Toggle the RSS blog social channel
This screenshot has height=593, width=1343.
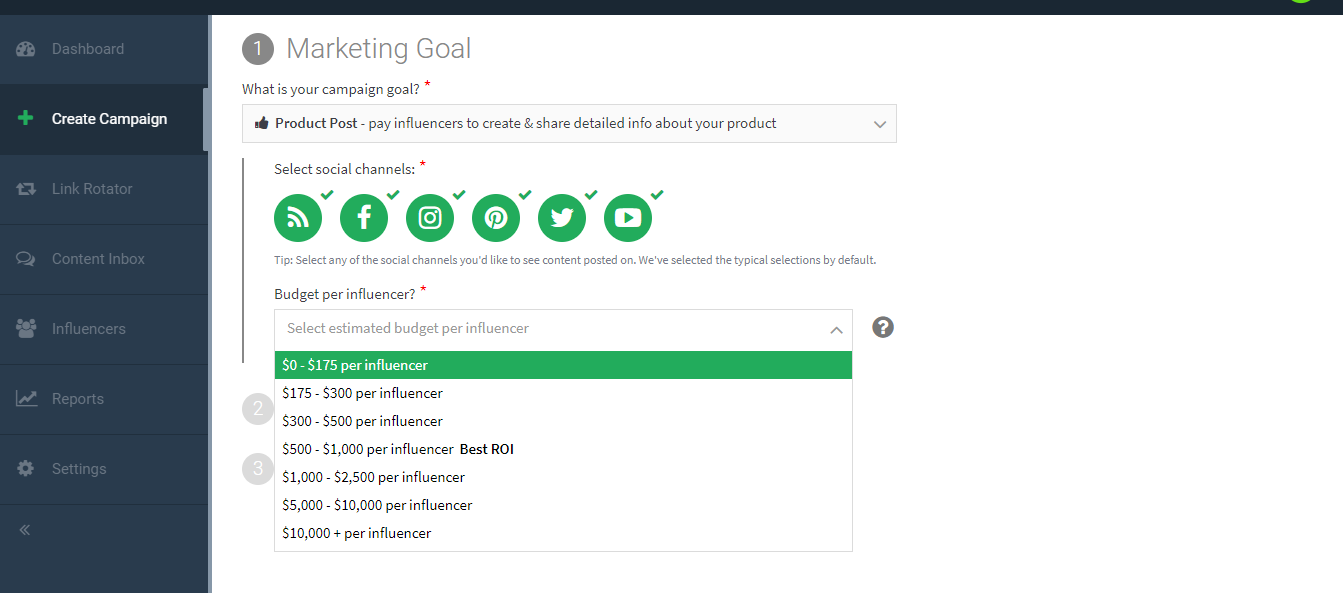(x=298, y=218)
